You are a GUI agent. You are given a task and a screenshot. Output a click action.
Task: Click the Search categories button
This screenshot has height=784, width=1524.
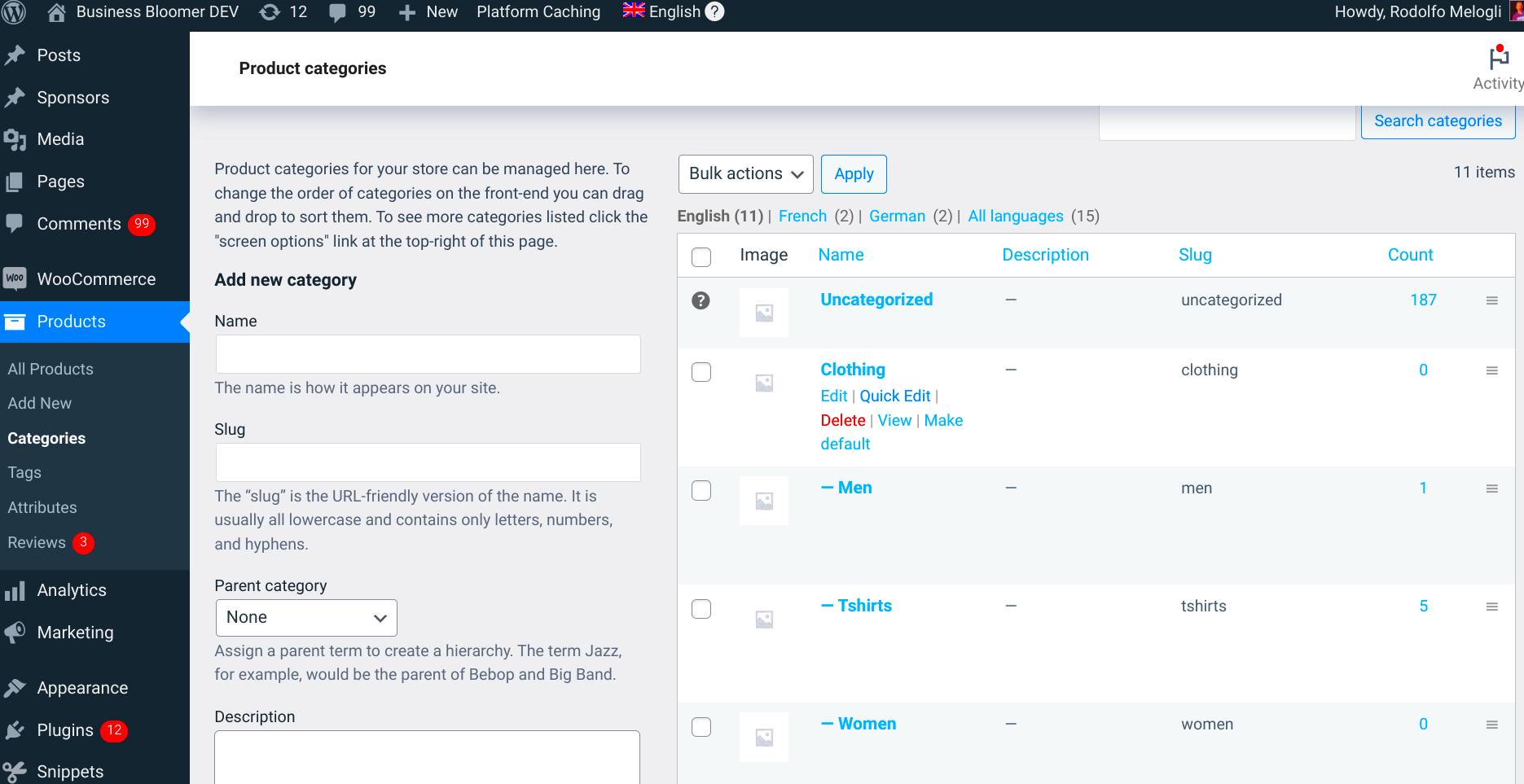pos(1438,120)
